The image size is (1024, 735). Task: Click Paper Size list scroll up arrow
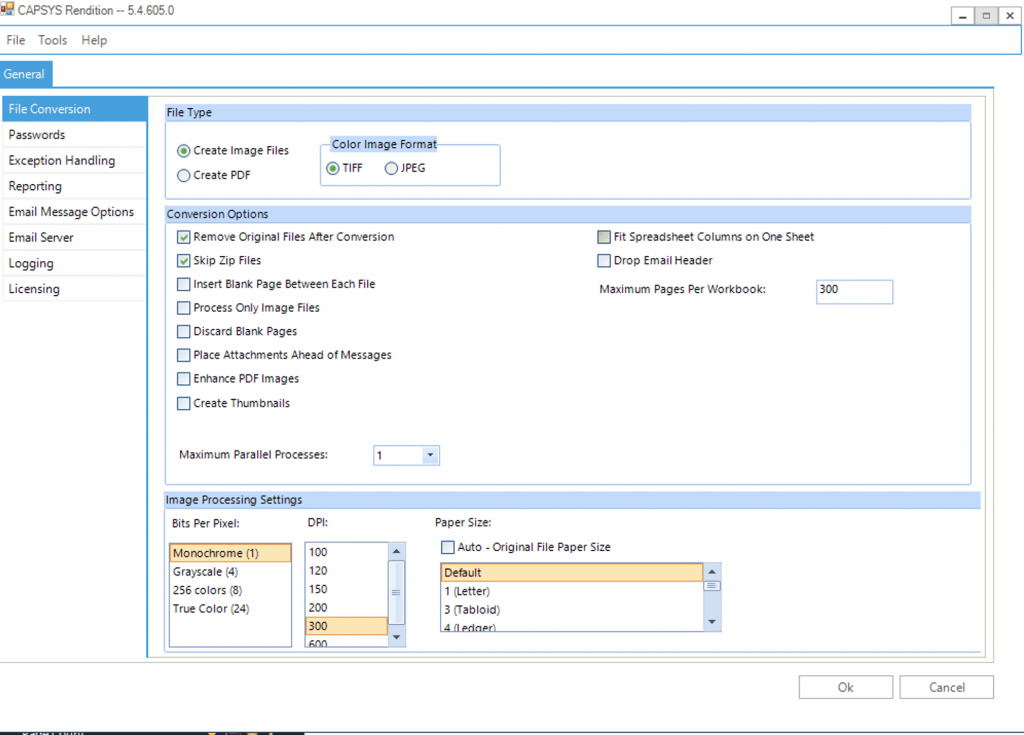(712, 572)
